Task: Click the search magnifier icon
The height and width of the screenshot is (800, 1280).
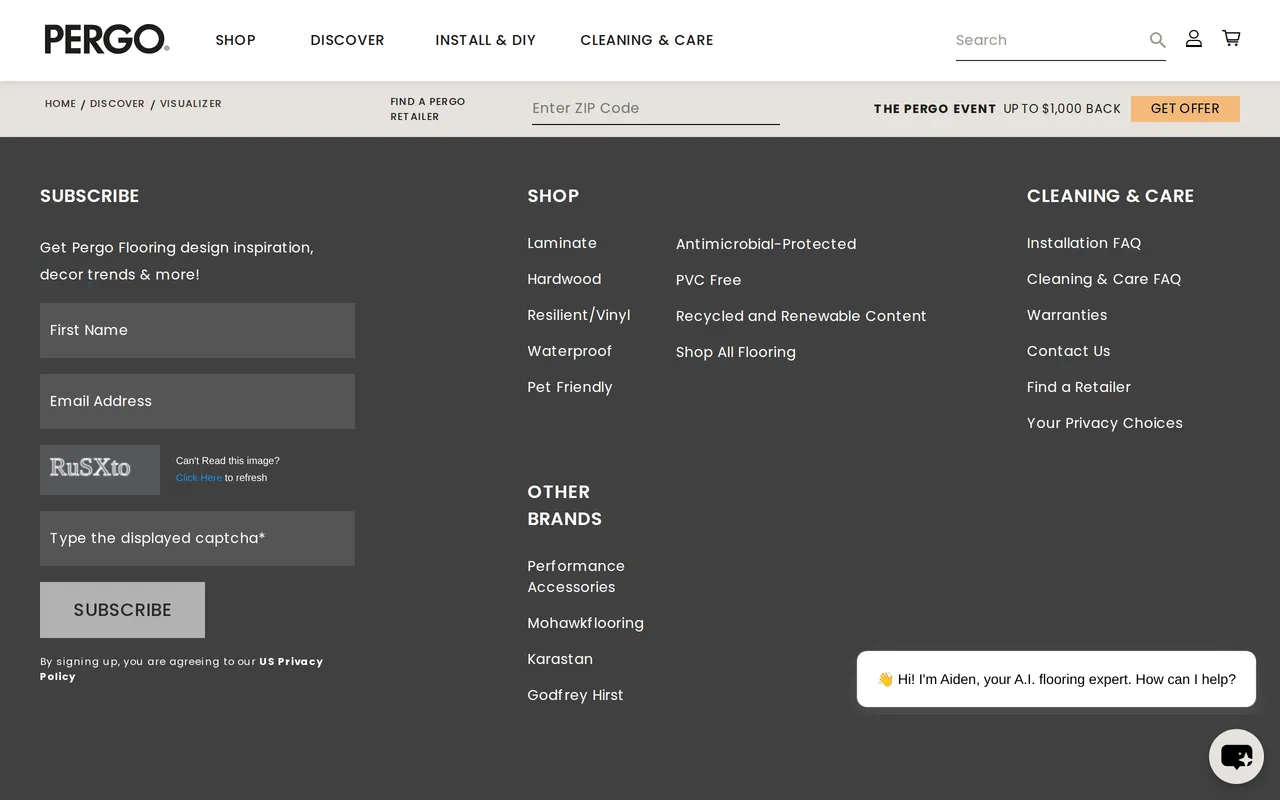Action: [x=1157, y=40]
